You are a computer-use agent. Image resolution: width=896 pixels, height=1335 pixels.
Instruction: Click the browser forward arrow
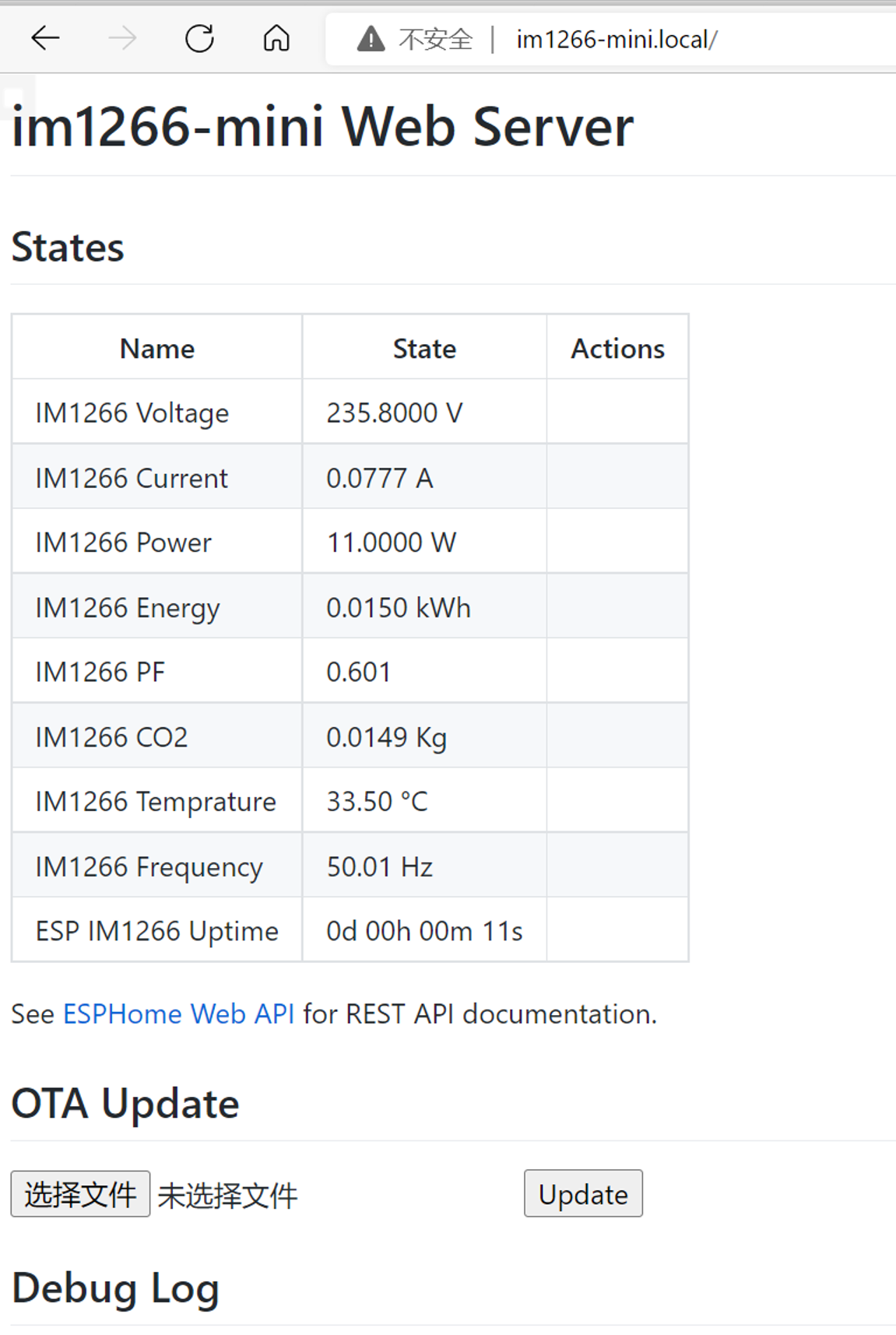[x=122, y=38]
